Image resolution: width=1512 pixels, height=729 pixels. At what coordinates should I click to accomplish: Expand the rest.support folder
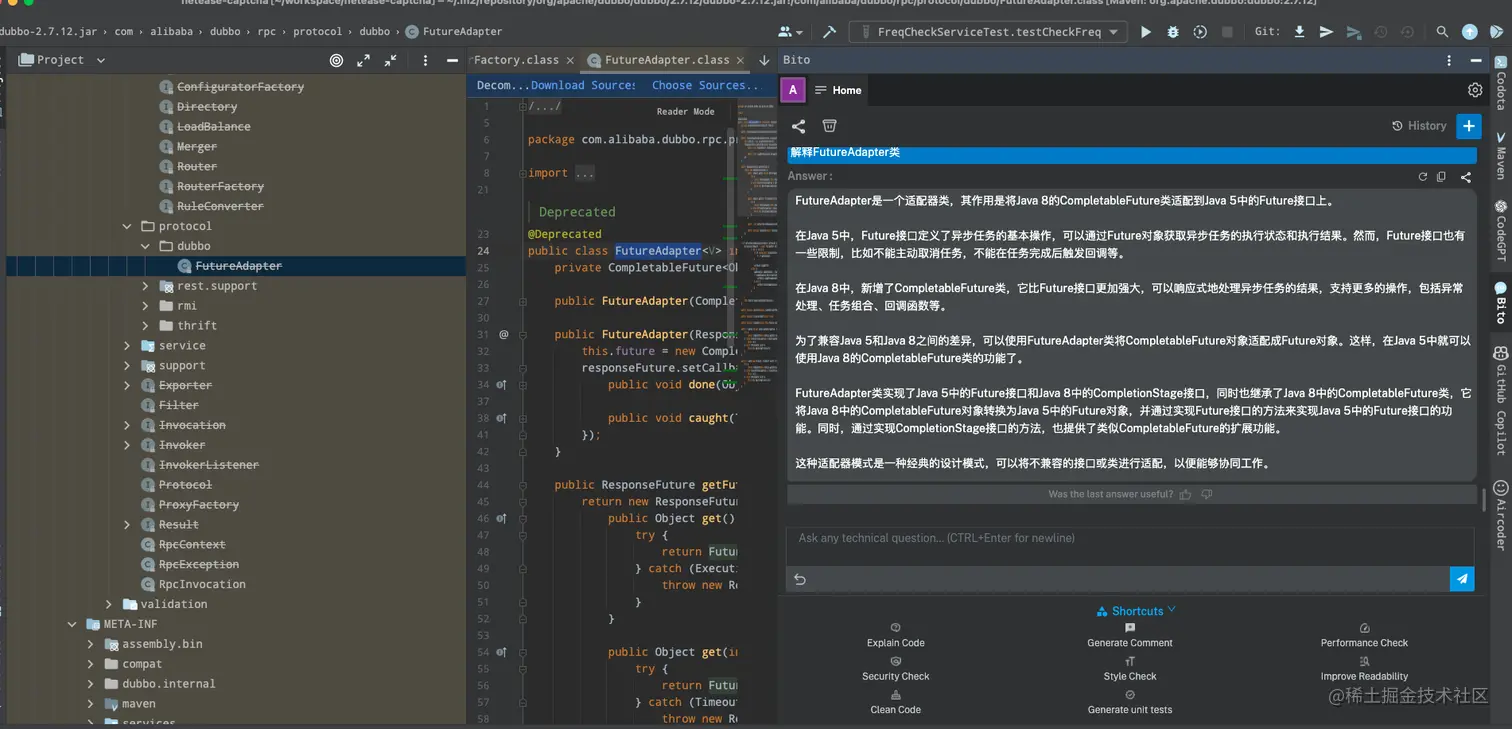pos(145,286)
